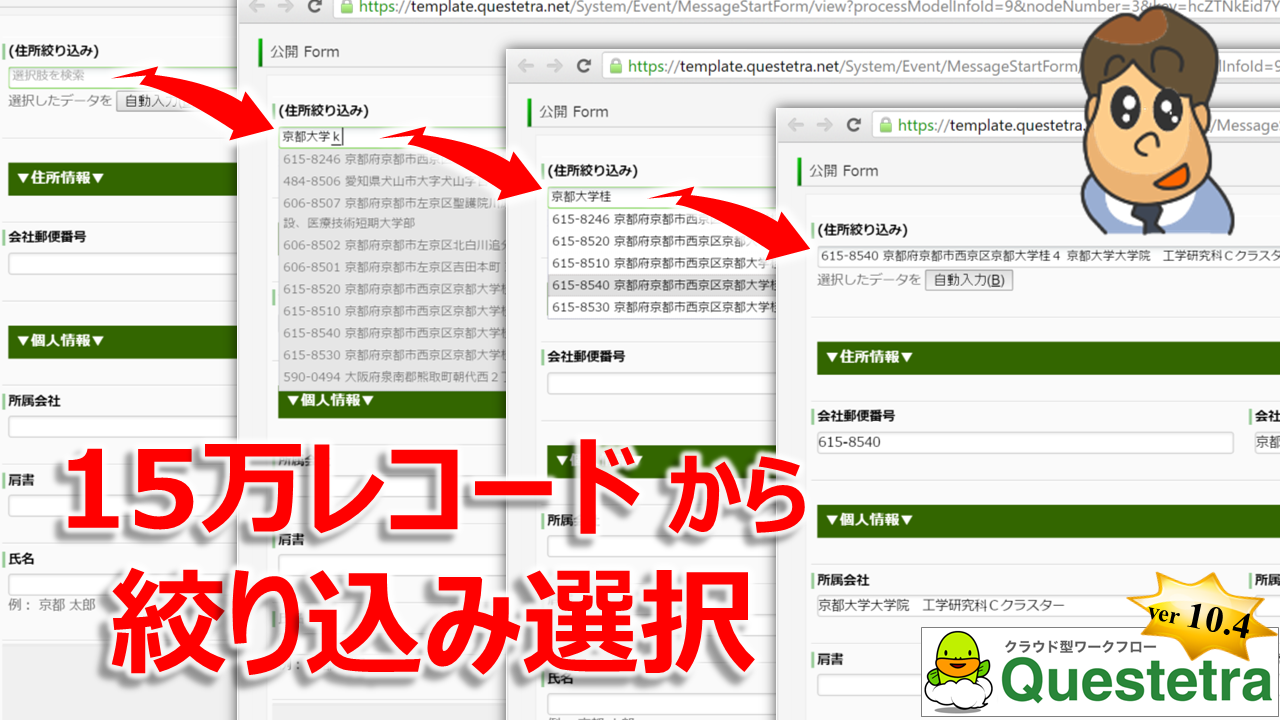Click forward arrow in '京都大学 k' browser window
The width and height of the screenshot is (1280, 720).
286,7
